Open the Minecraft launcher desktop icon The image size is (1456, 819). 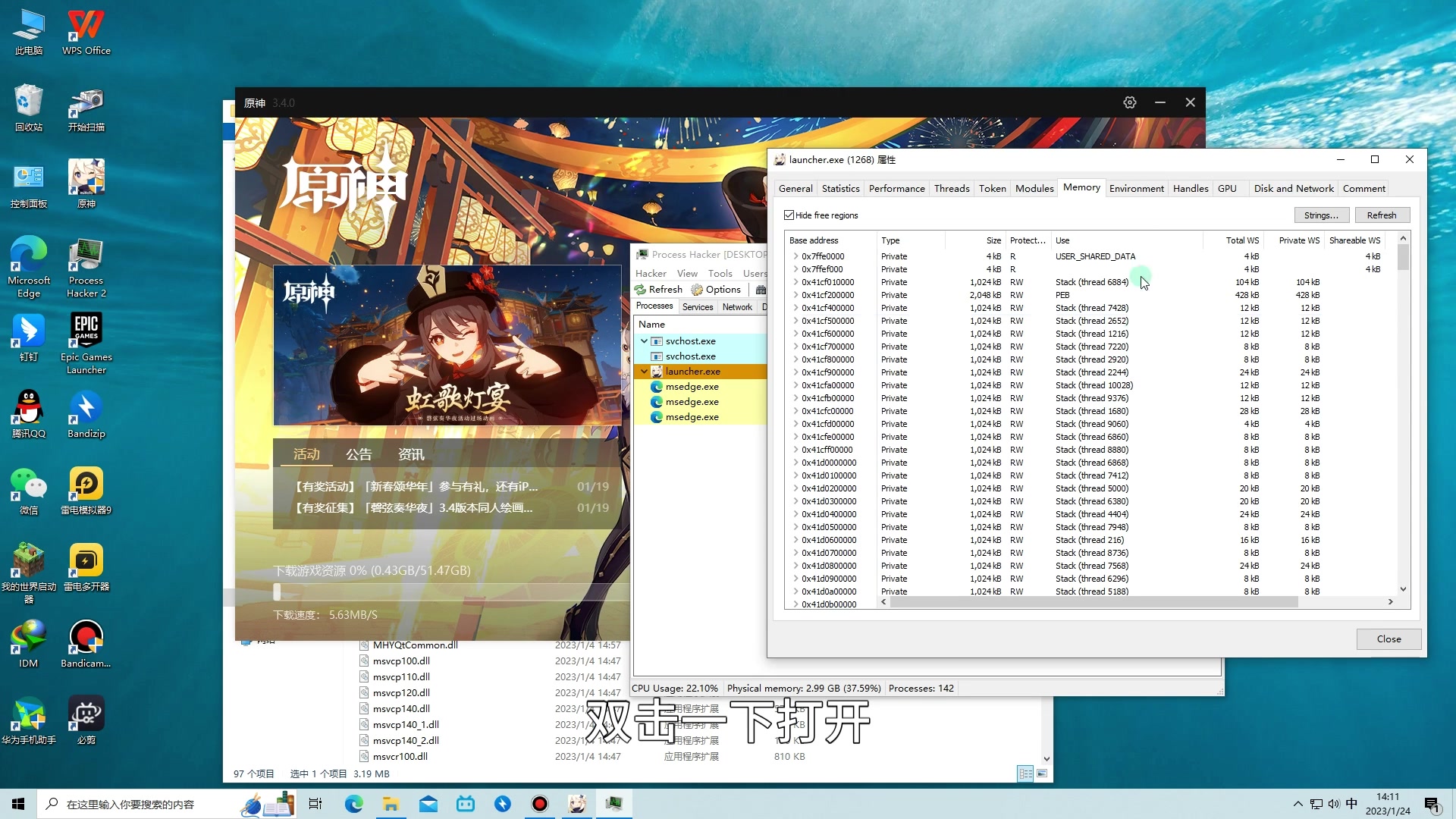coord(28,573)
